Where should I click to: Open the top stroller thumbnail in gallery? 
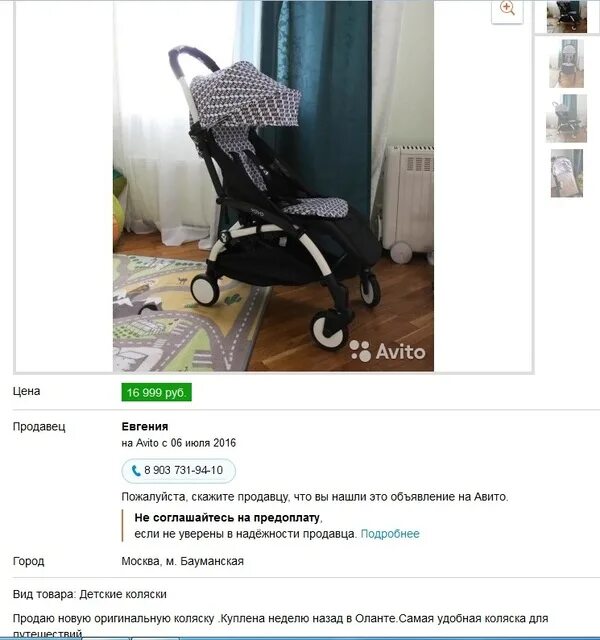567,16
